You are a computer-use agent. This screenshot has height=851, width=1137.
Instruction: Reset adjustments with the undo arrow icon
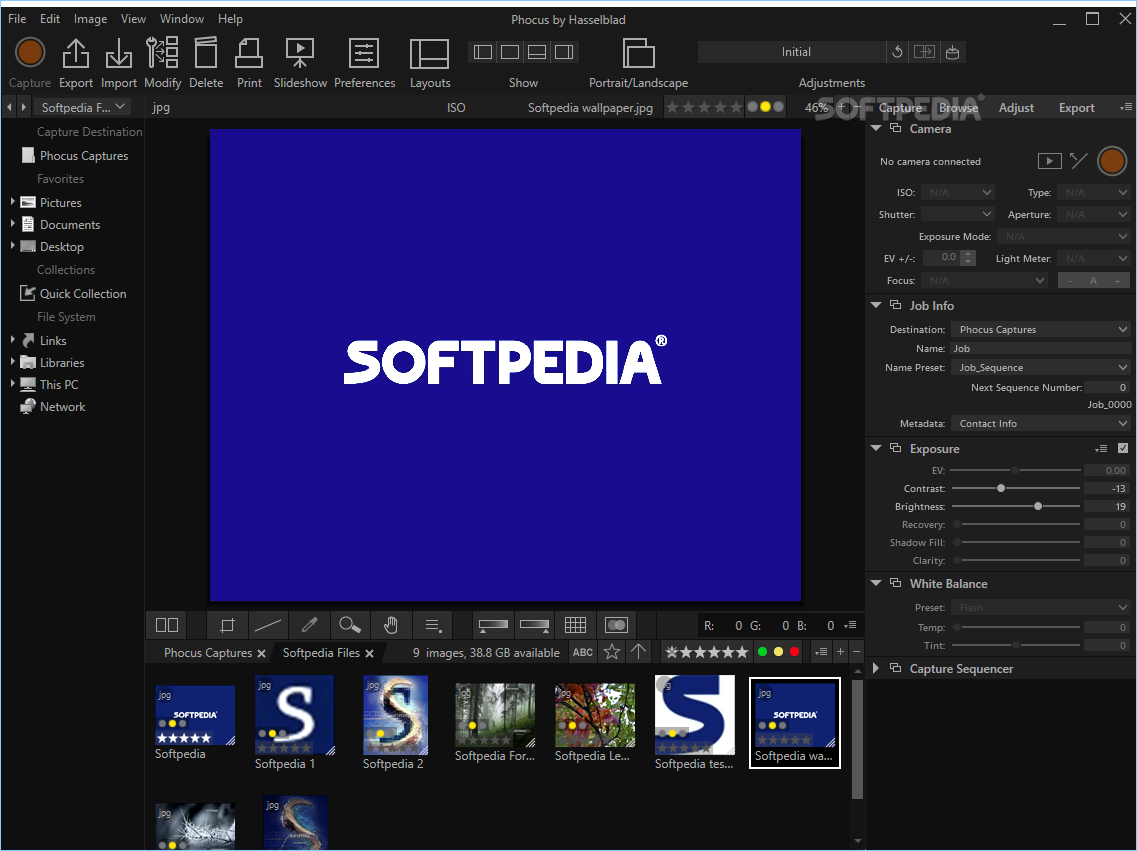click(897, 51)
